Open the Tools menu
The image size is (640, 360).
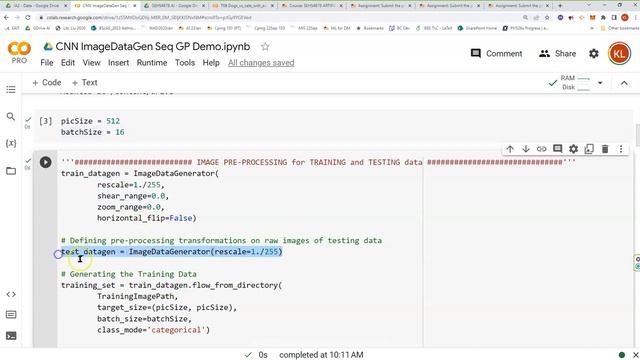point(185,63)
